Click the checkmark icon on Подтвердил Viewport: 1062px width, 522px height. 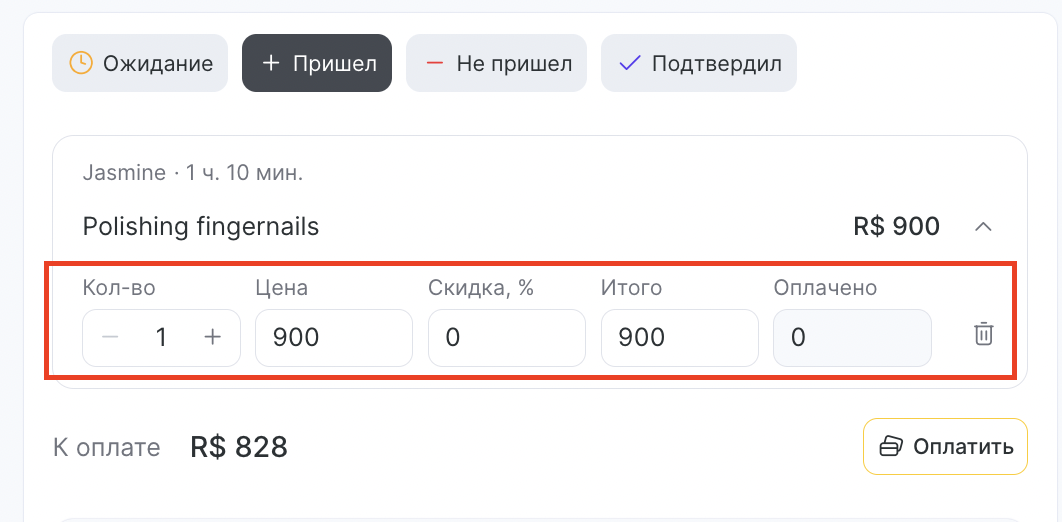pos(630,63)
